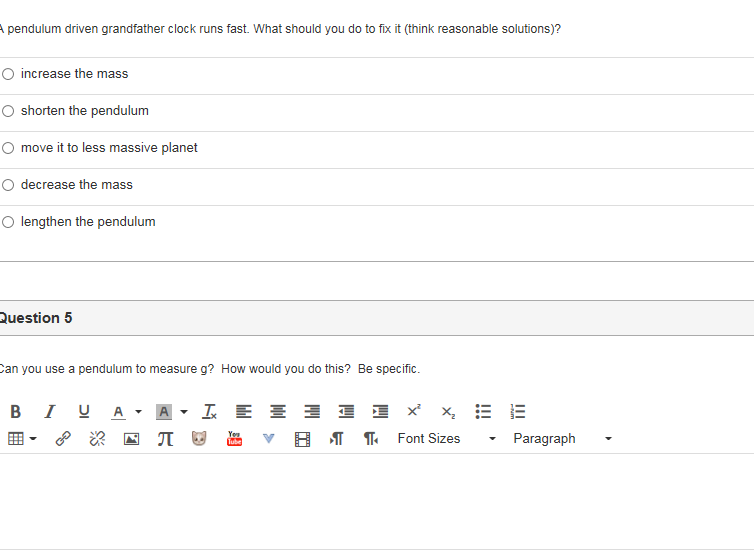
Task: Open the insert table menu
Action: pos(22,439)
